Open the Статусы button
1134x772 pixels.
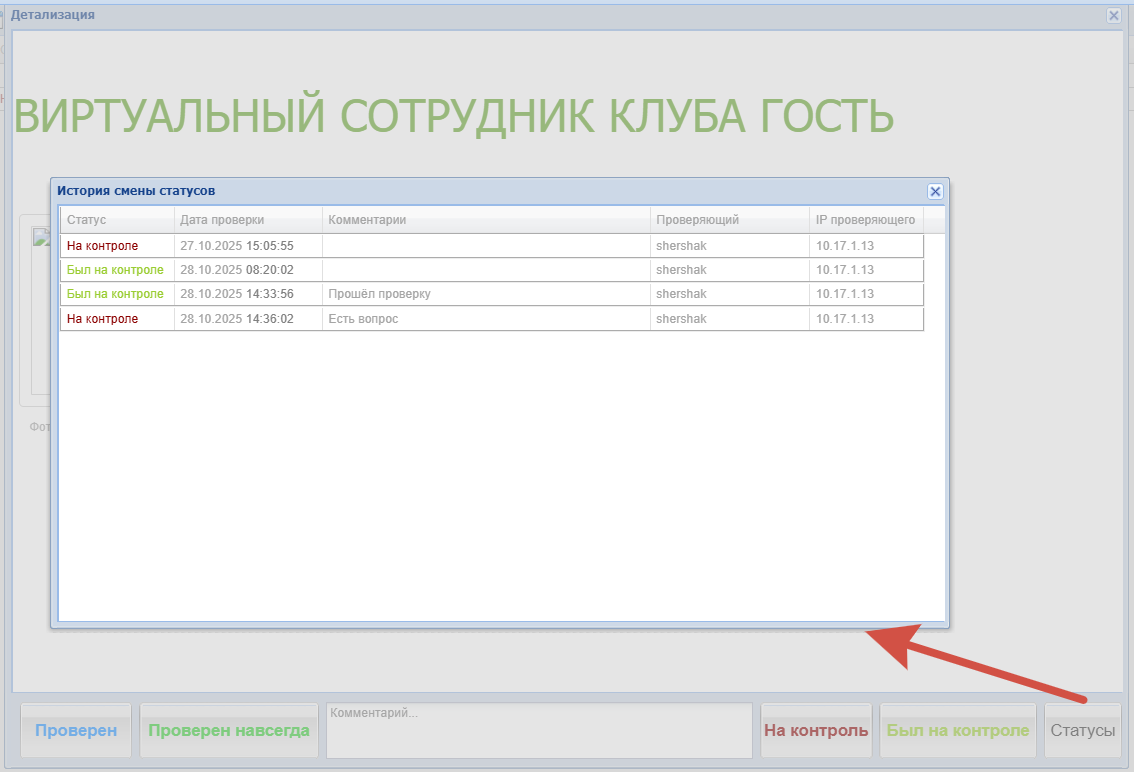click(x=1083, y=730)
